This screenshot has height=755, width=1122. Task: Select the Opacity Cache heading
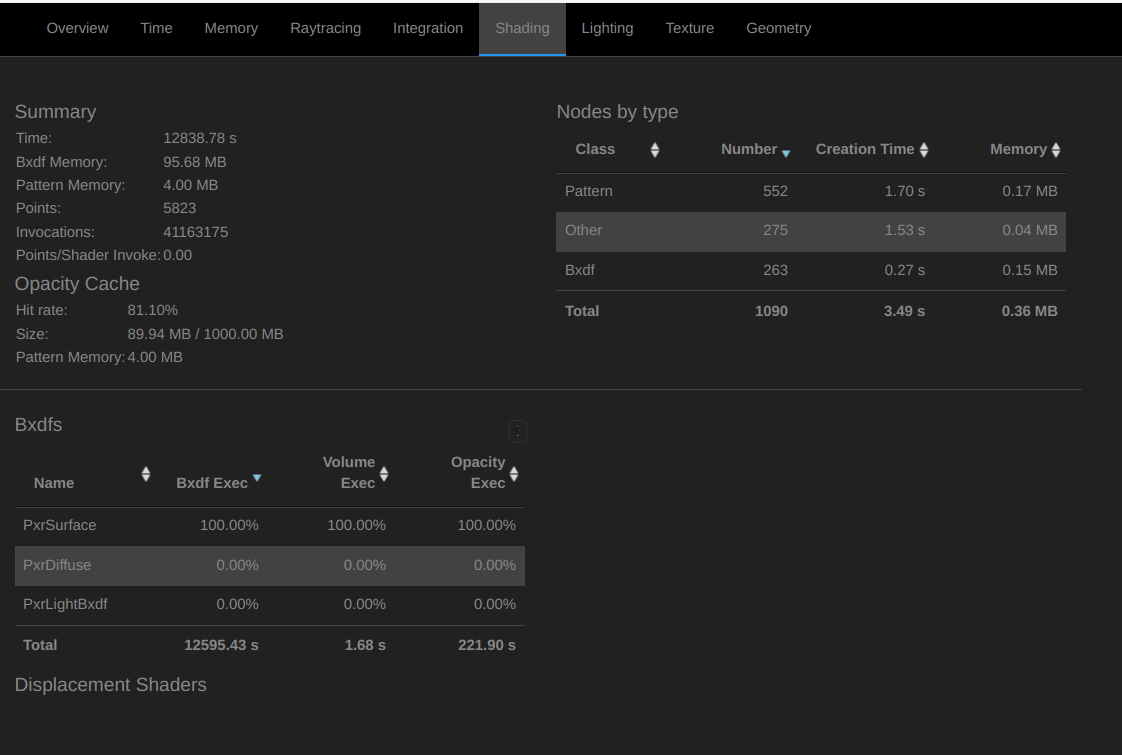77,284
